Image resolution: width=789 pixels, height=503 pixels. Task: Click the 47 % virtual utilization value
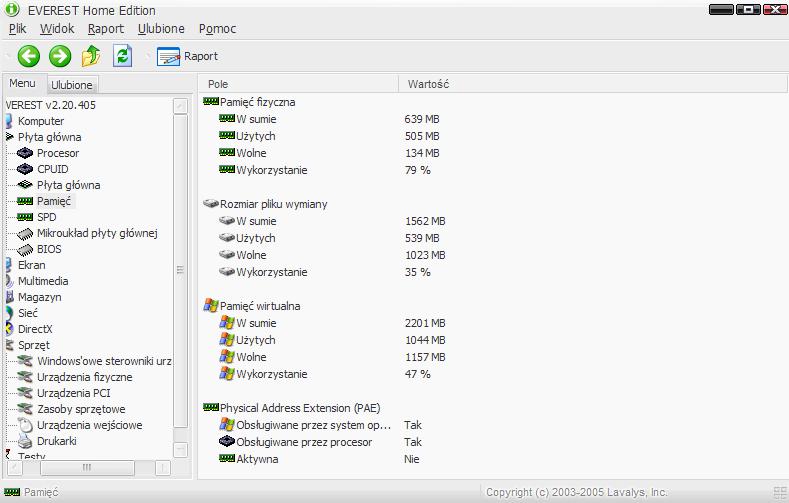(x=418, y=375)
